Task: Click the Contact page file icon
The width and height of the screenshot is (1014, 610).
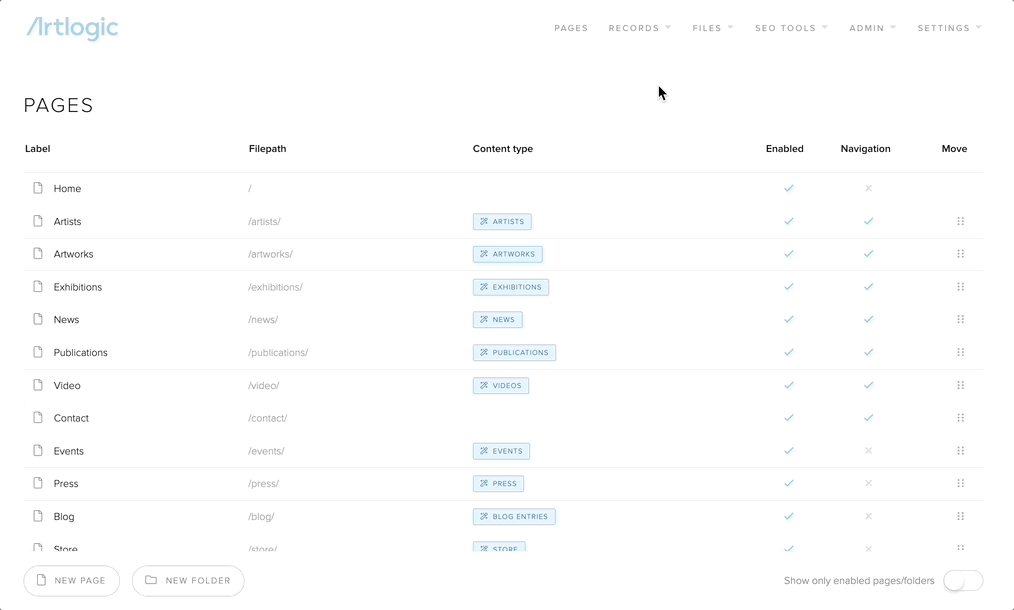Action: click(38, 417)
